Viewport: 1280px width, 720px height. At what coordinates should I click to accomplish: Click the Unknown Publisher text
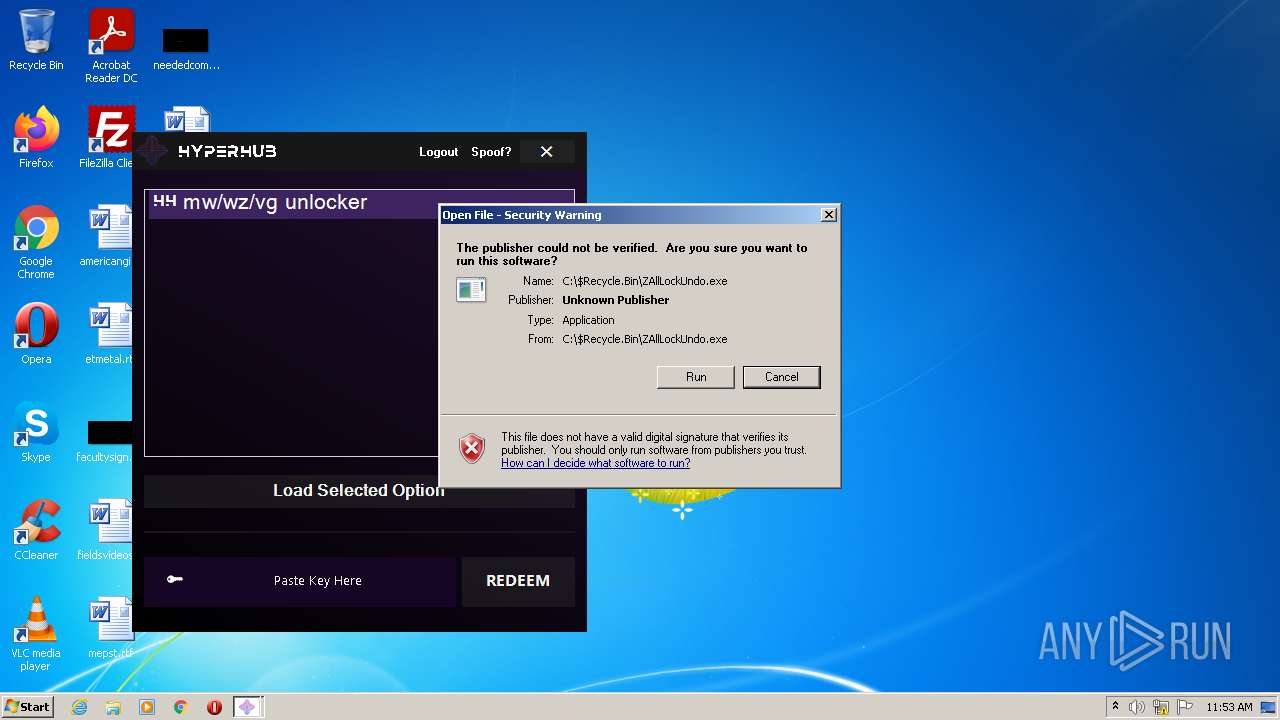(615, 300)
